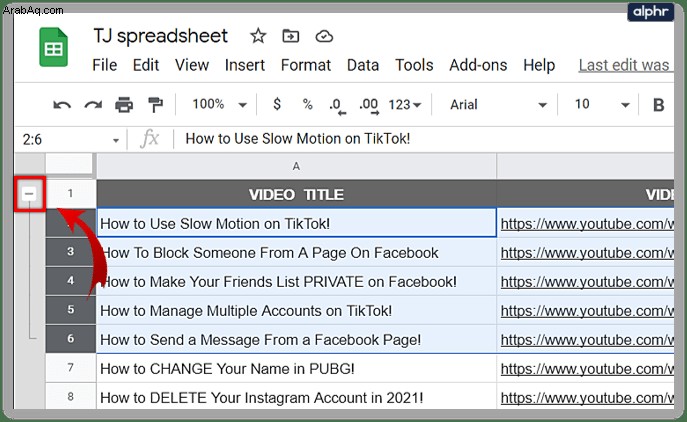
Task: Select row 3 header
Action: click(x=71, y=252)
